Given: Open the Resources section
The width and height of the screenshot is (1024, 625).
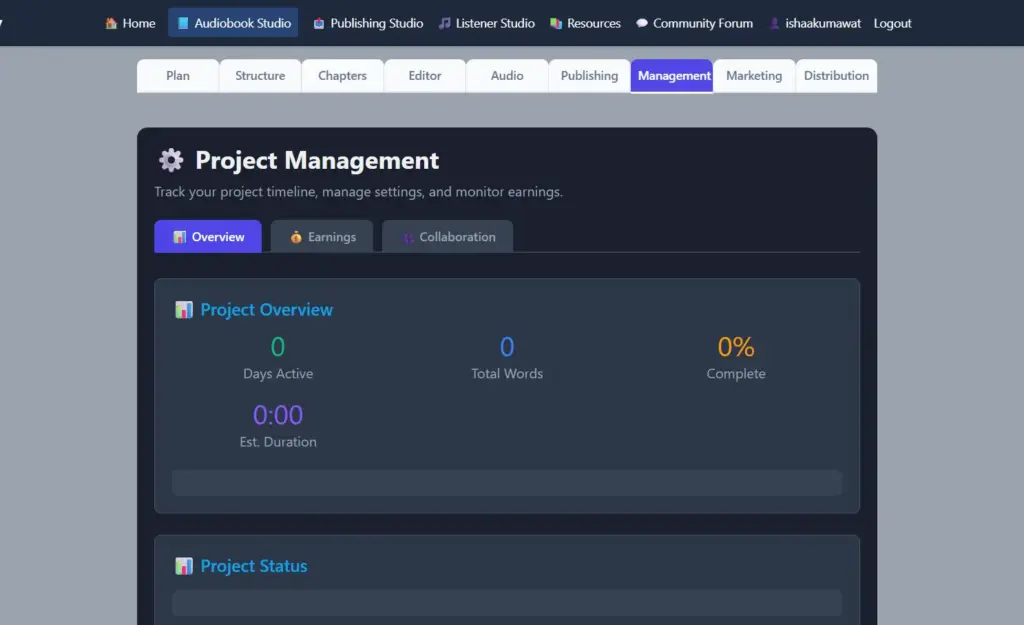Looking at the screenshot, I should point(585,22).
